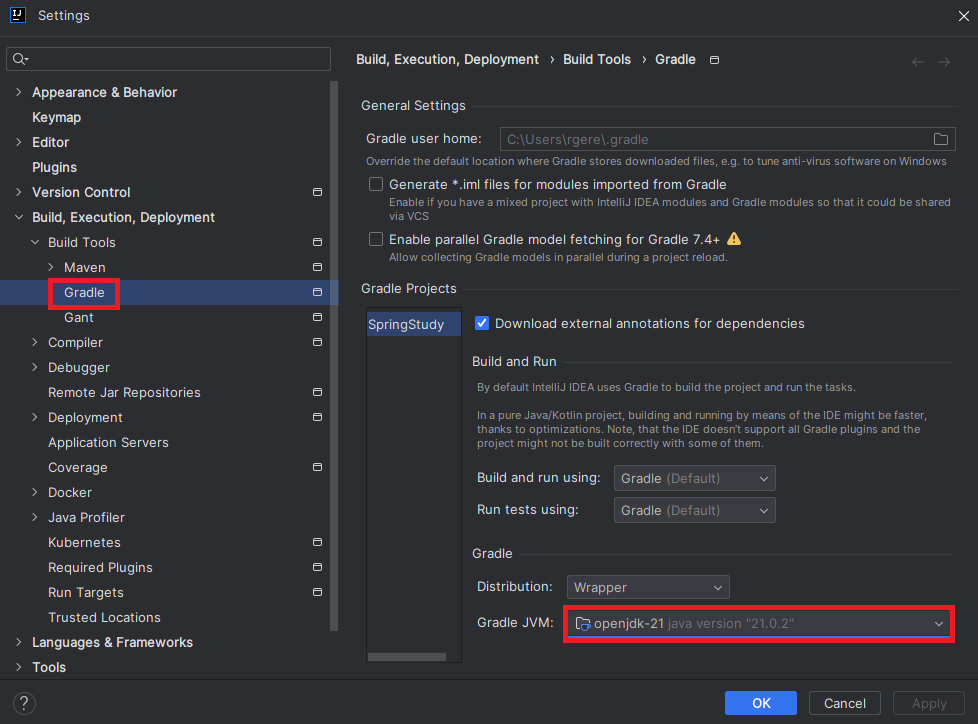This screenshot has width=978, height=724.
Task: Click the project-level icon on the Remote Jar Repositories row
Action: pyautogui.click(x=317, y=392)
